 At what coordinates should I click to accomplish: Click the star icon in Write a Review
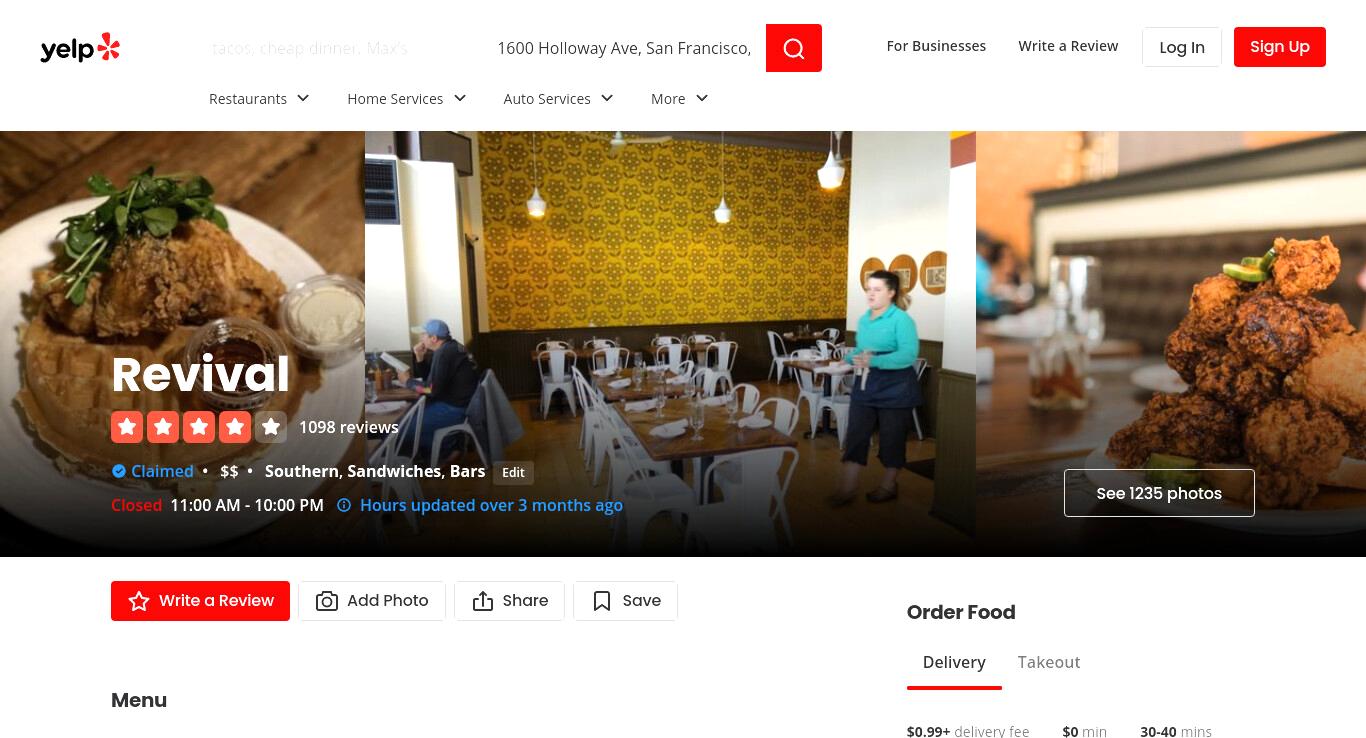click(x=139, y=601)
